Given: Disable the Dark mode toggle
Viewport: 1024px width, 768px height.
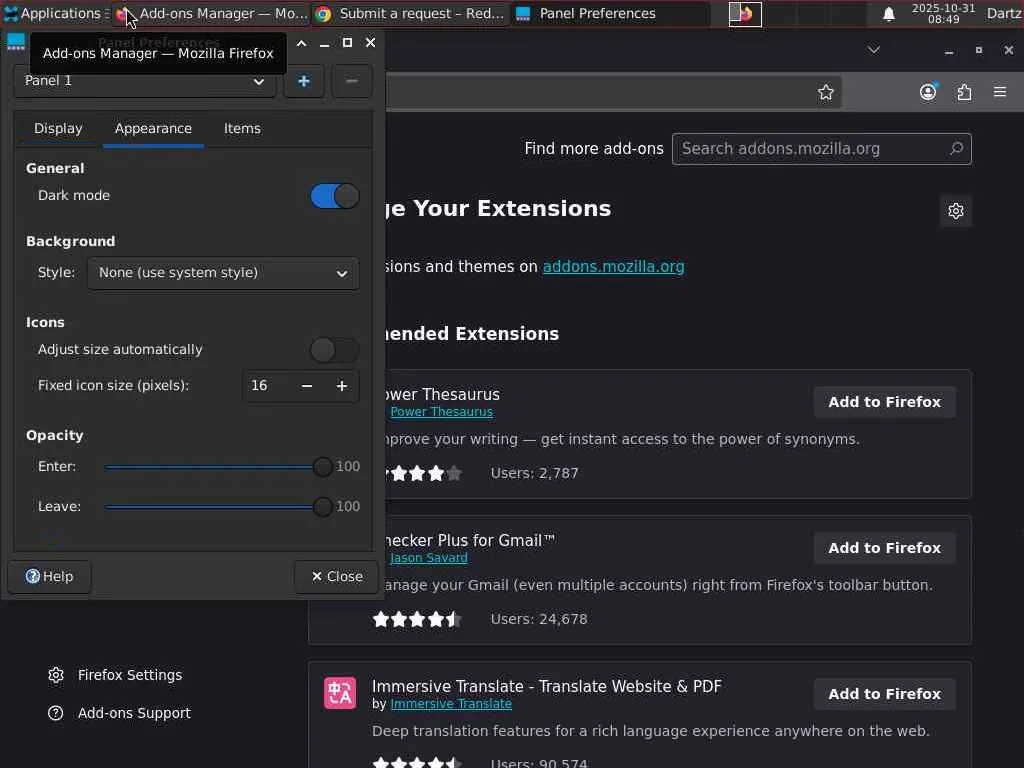Looking at the screenshot, I should [334, 196].
